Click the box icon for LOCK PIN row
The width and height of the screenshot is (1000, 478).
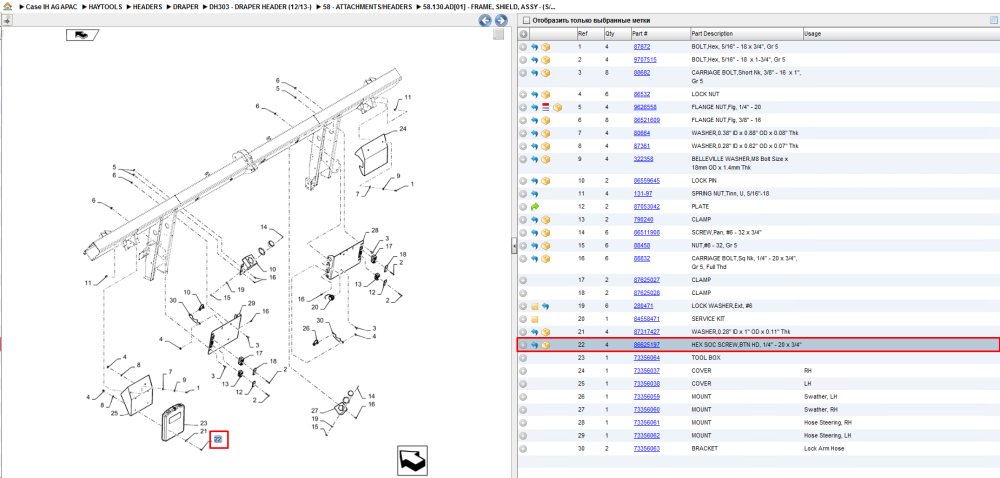coord(546,181)
